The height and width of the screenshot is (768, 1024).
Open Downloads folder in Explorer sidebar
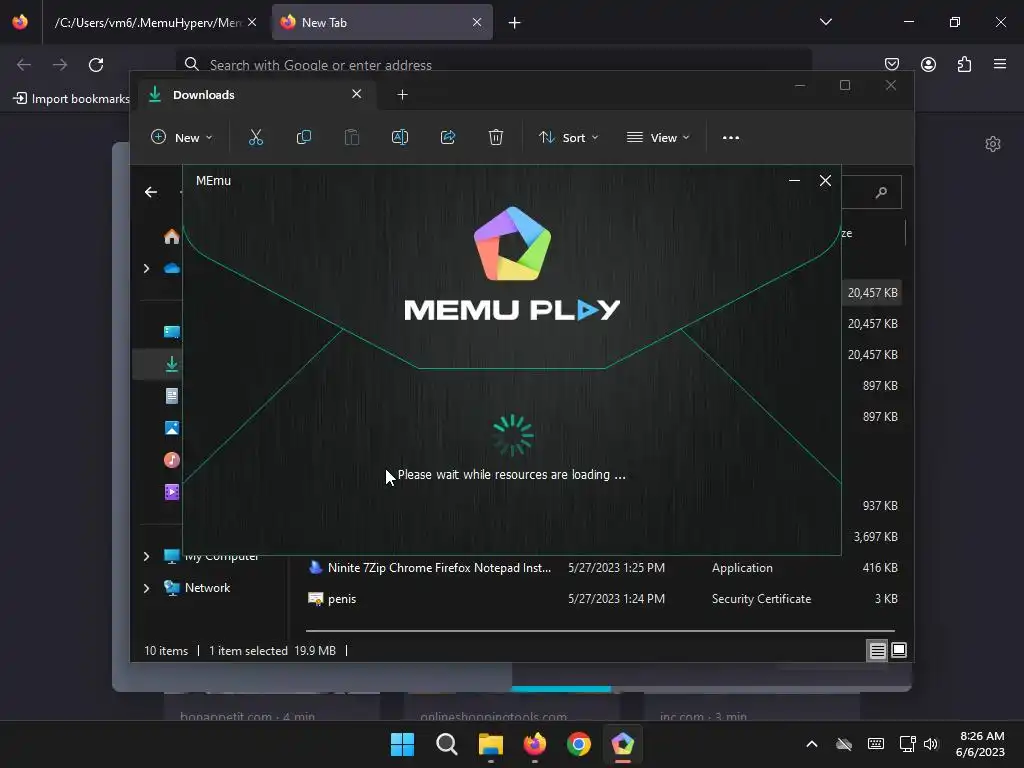coord(172,364)
